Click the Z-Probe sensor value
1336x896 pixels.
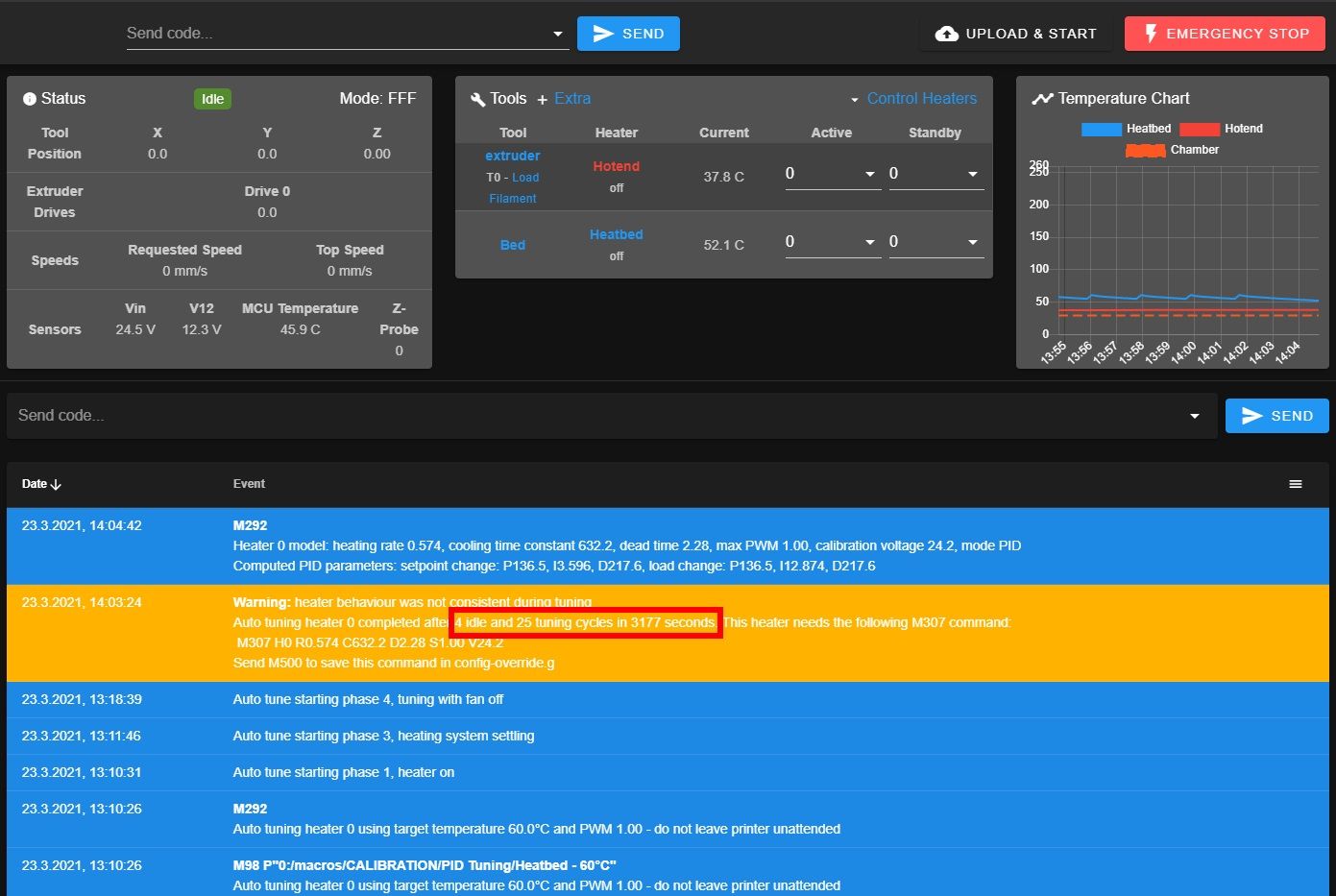[x=400, y=351]
